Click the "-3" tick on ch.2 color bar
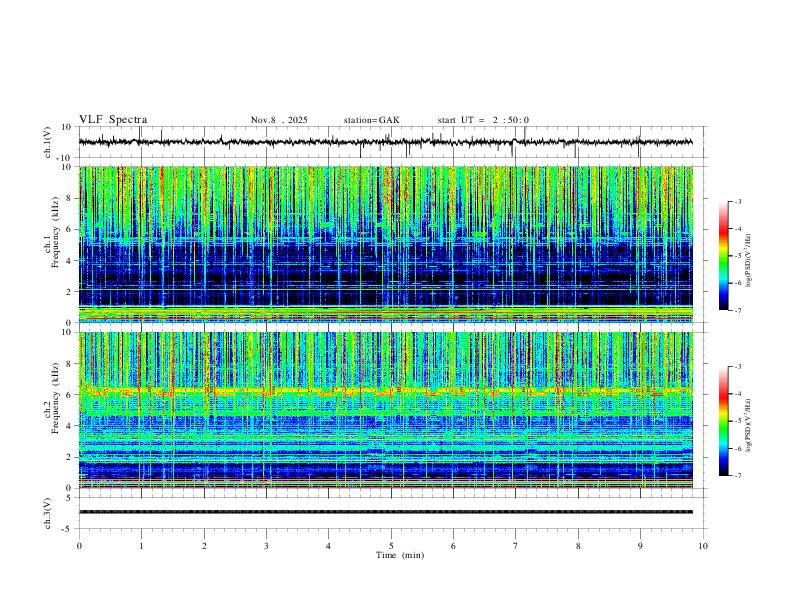Viewport: 792px width, 612px height. [737, 367]
